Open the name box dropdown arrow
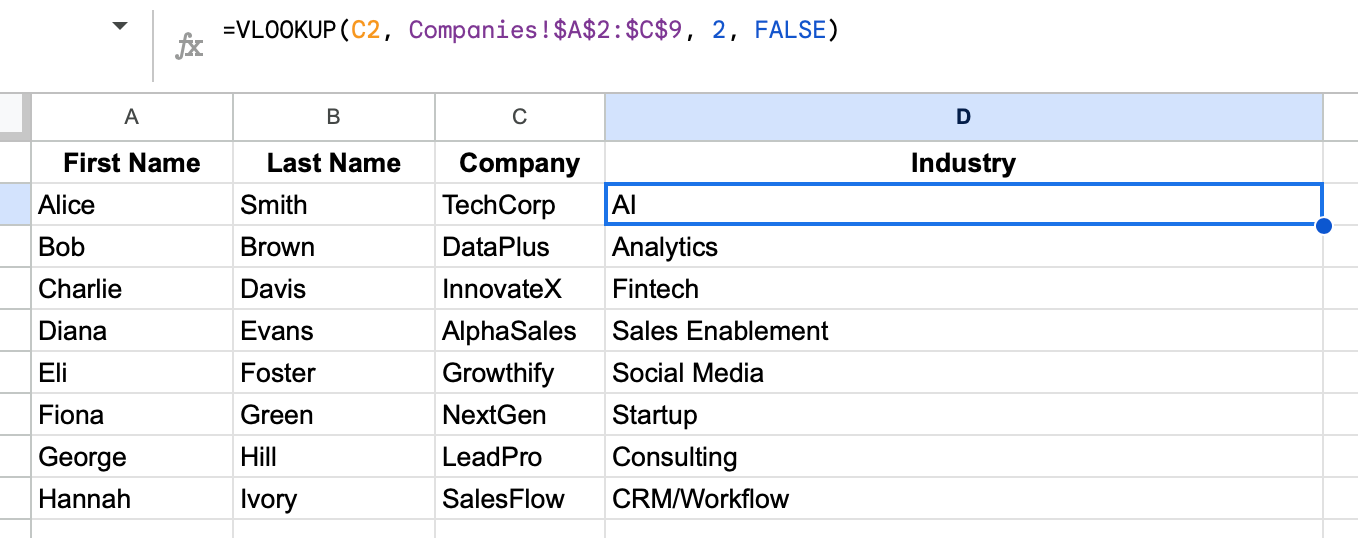1358x538 pixels. (120, 27)
